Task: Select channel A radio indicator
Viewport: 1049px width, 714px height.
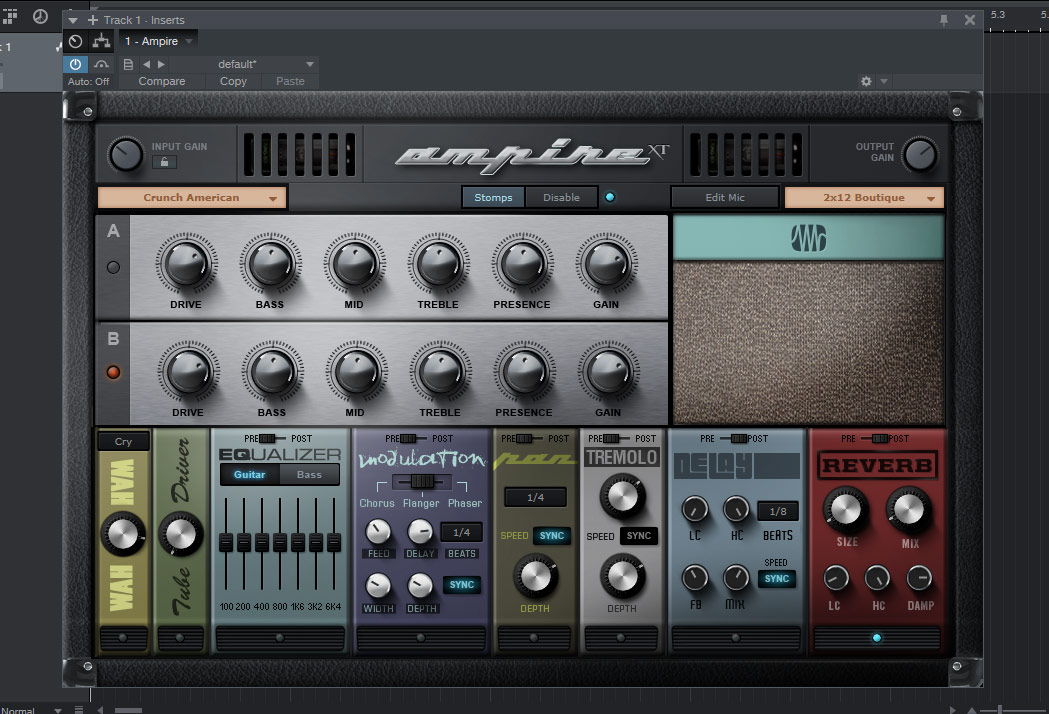Action: pos(113,268)
